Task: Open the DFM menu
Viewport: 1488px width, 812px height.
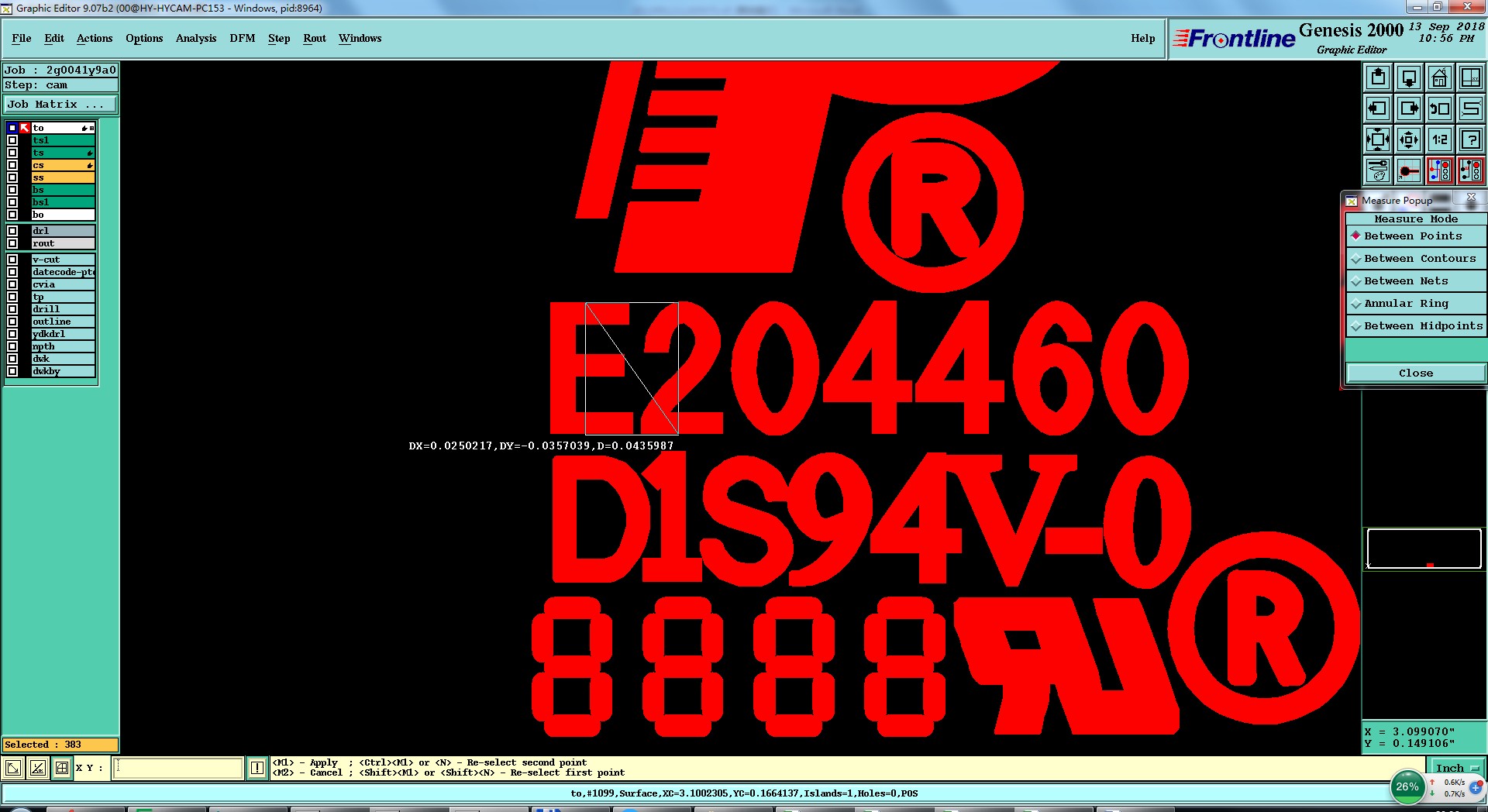Action: [243, 38]
